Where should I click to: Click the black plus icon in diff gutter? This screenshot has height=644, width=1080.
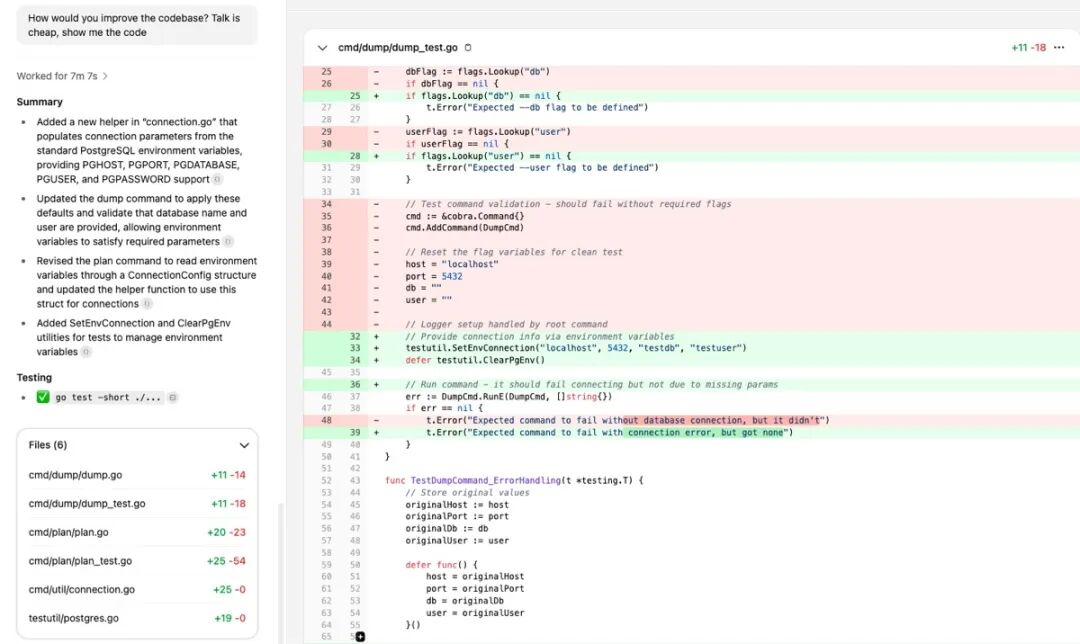point(360,636)
